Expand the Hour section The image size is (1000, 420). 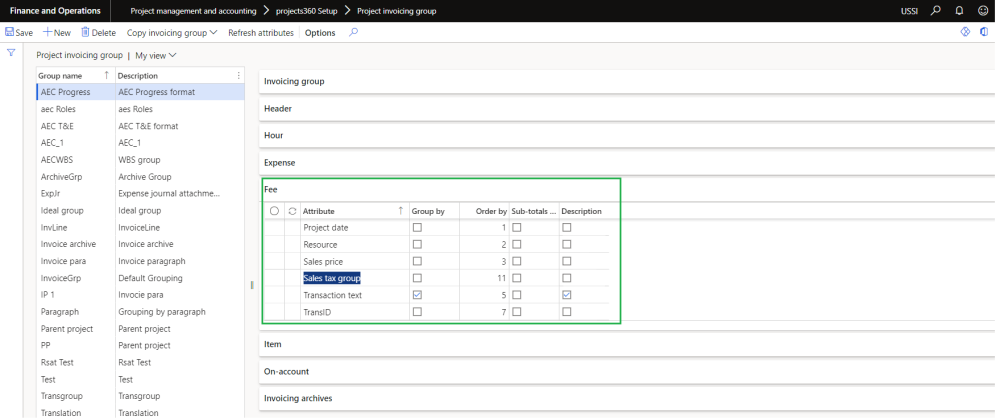pos(273,135)
